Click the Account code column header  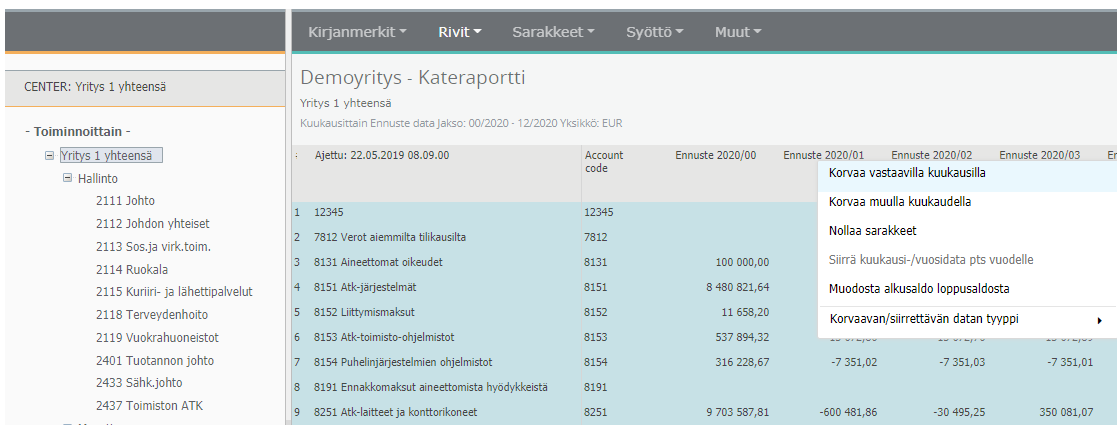[x=604, y=162]
